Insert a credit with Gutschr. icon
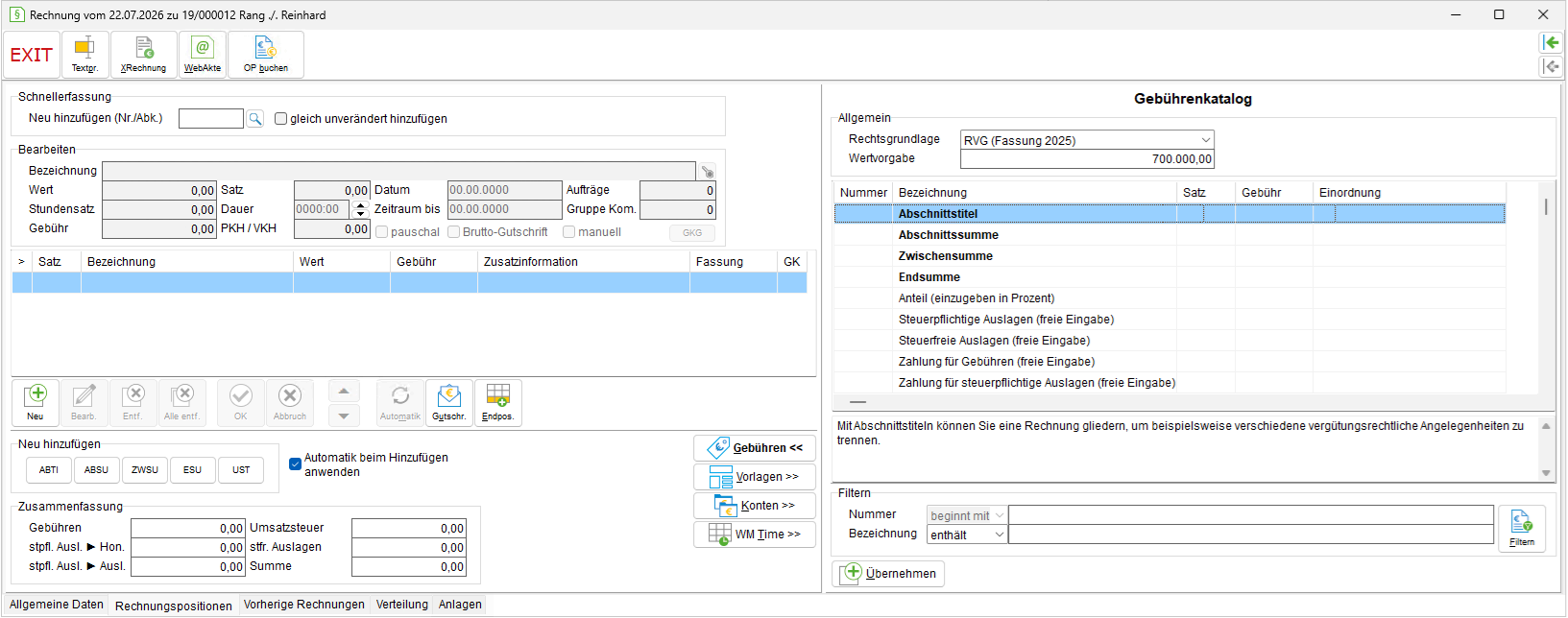The height and width of the screenshot is (618, 1568). [448, 403]
